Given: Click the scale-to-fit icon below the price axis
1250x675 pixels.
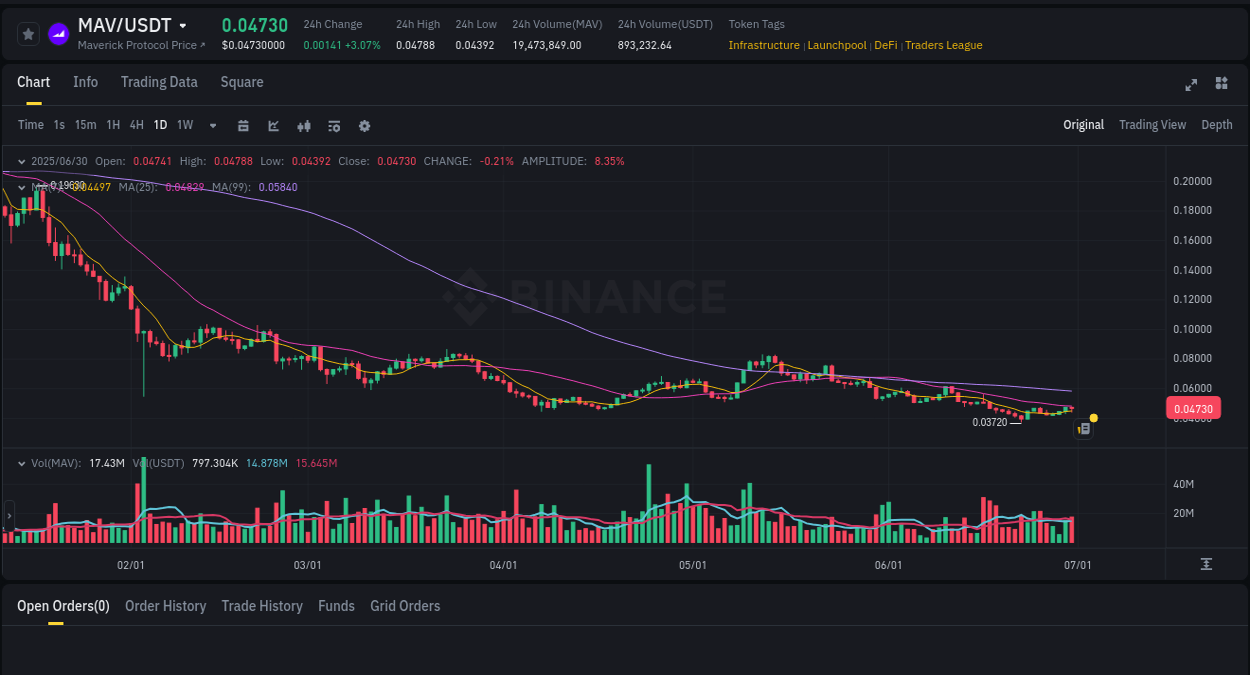Looking at the screenshot, I should (1208, 563).
